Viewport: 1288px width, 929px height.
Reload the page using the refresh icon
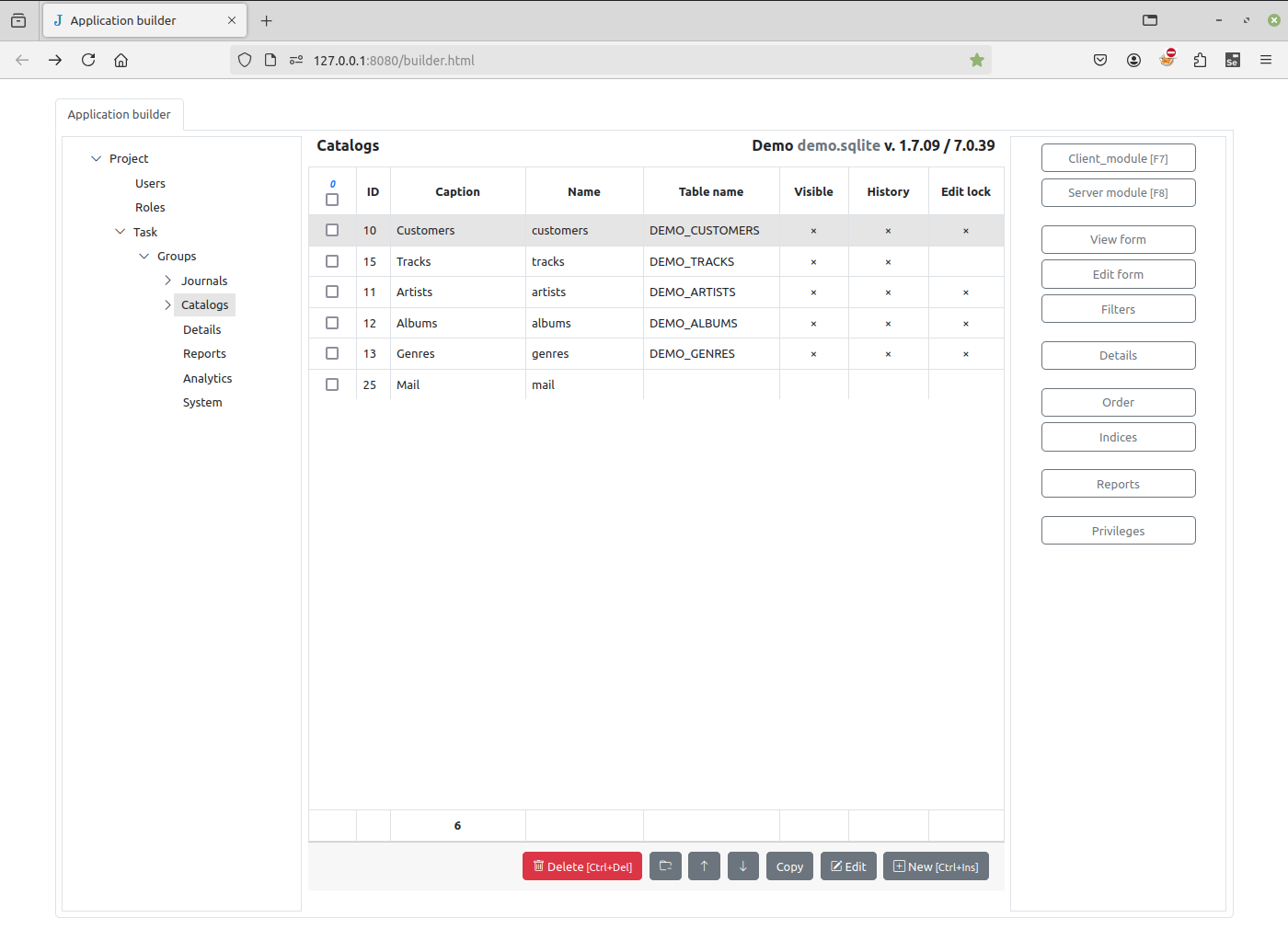pyautogui.click(x=88, y=60)
